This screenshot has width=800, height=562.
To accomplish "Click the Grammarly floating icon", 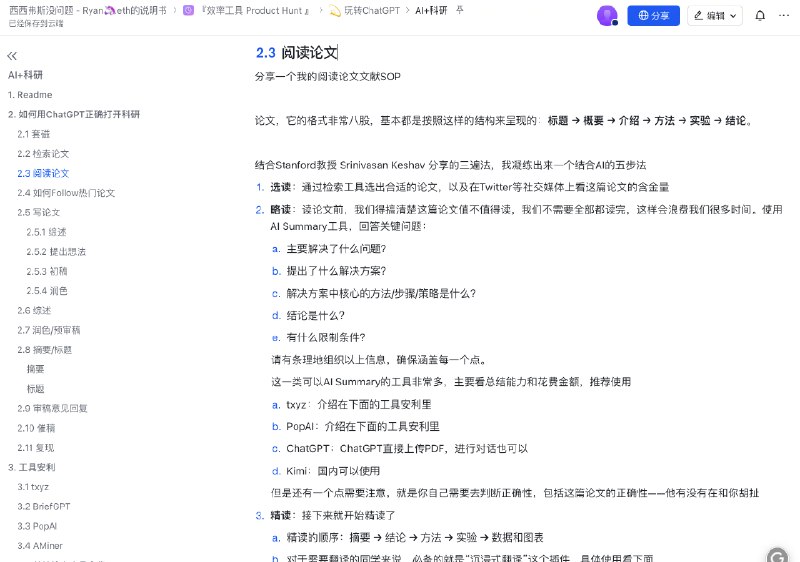I will click(x=778, y=556).
